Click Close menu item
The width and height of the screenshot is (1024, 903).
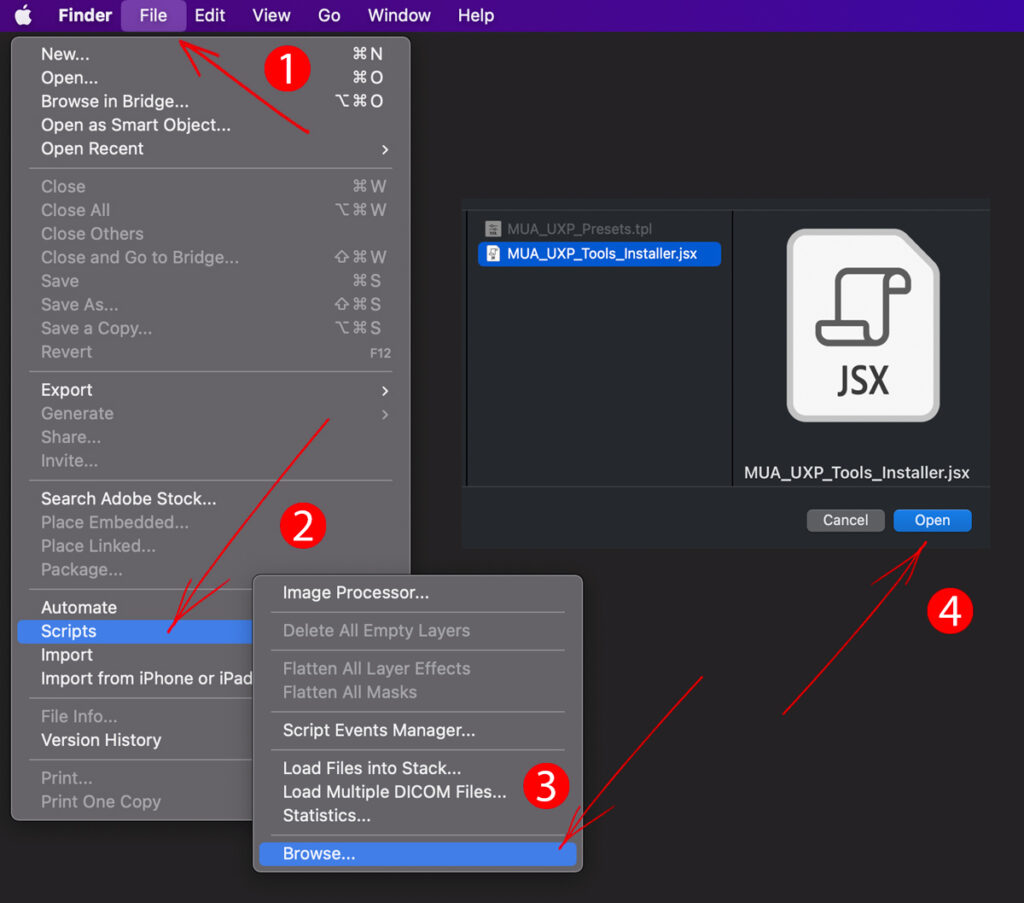coord(211,187)
